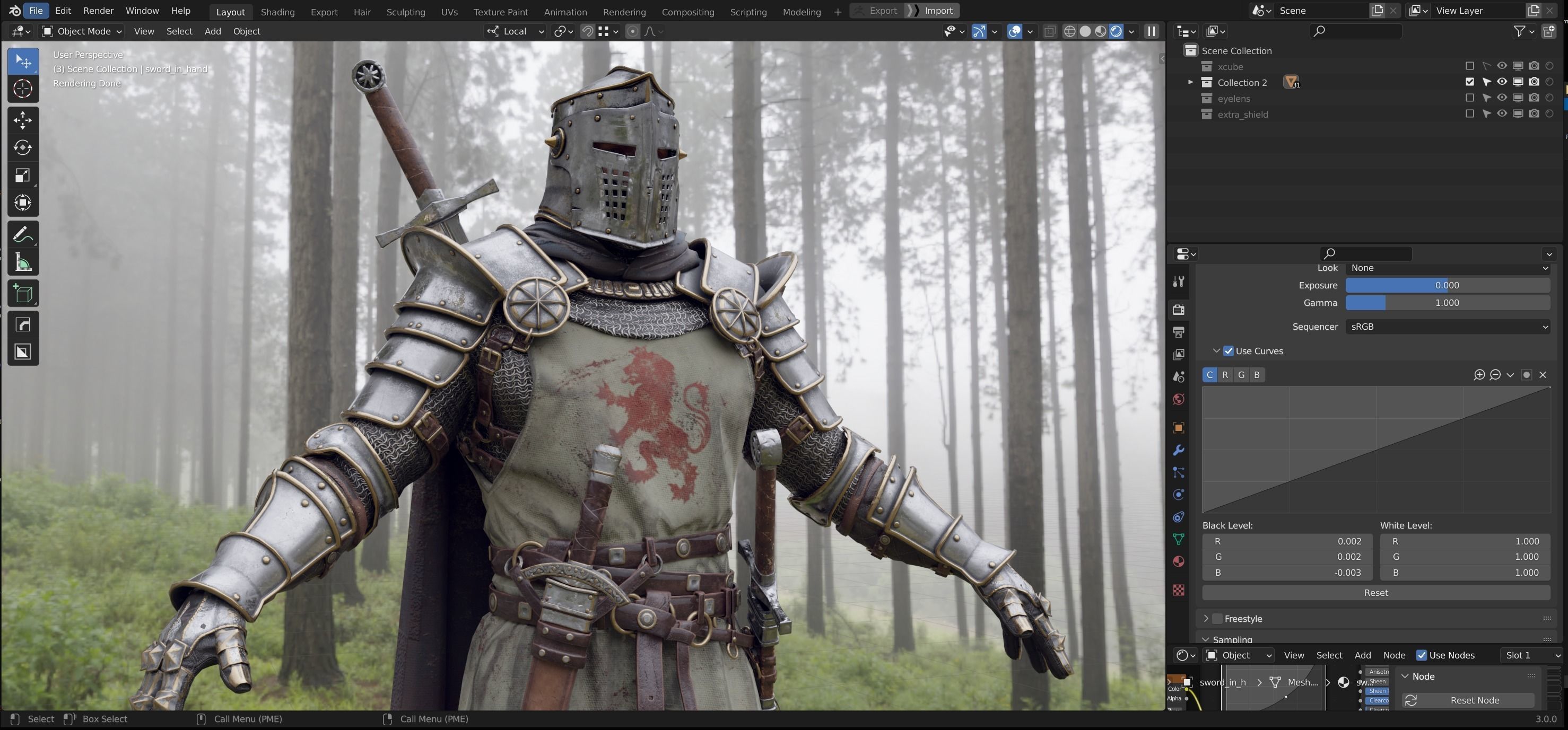Open the viewport shading options dropdown arrow
This screenshot has height=730, width=1568.
[1131, 32]
